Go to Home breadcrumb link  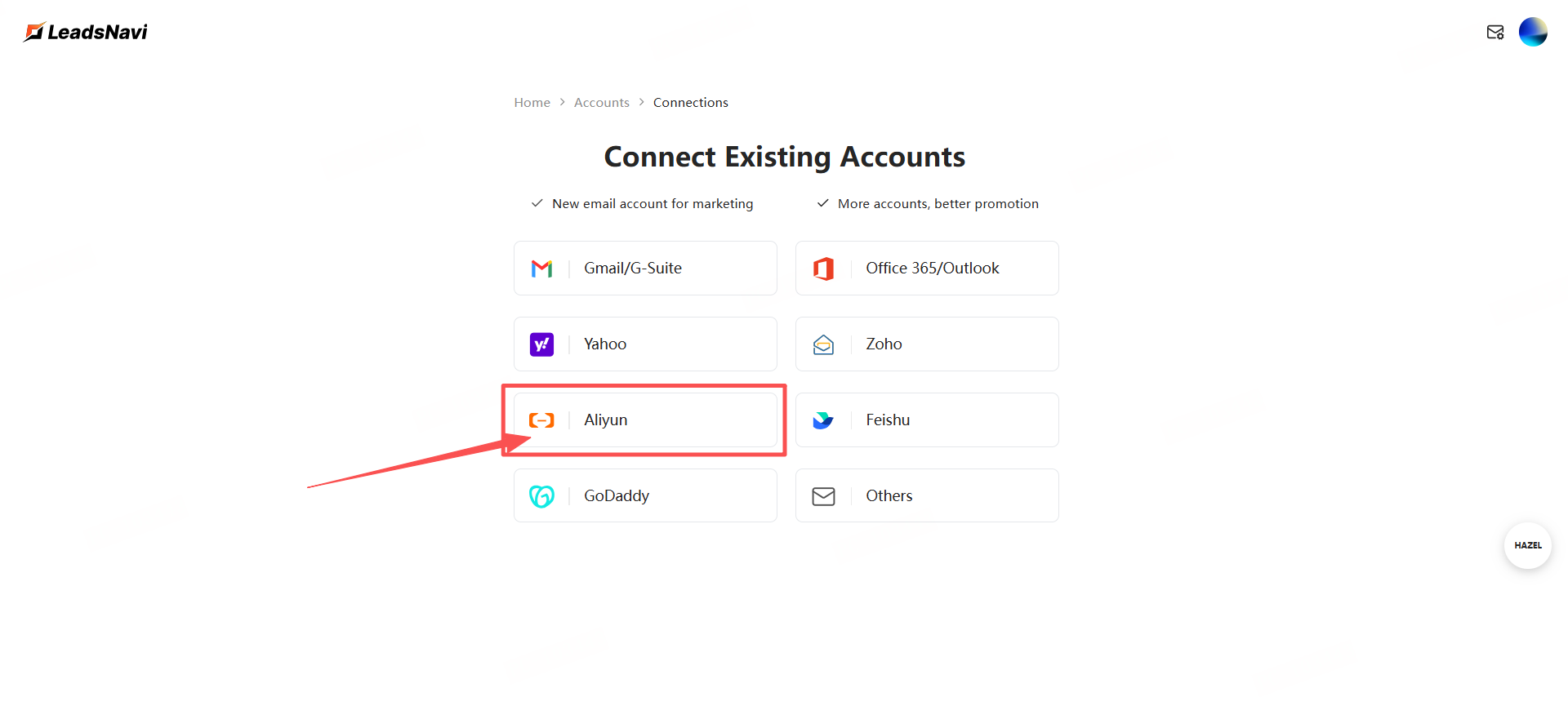532,103
